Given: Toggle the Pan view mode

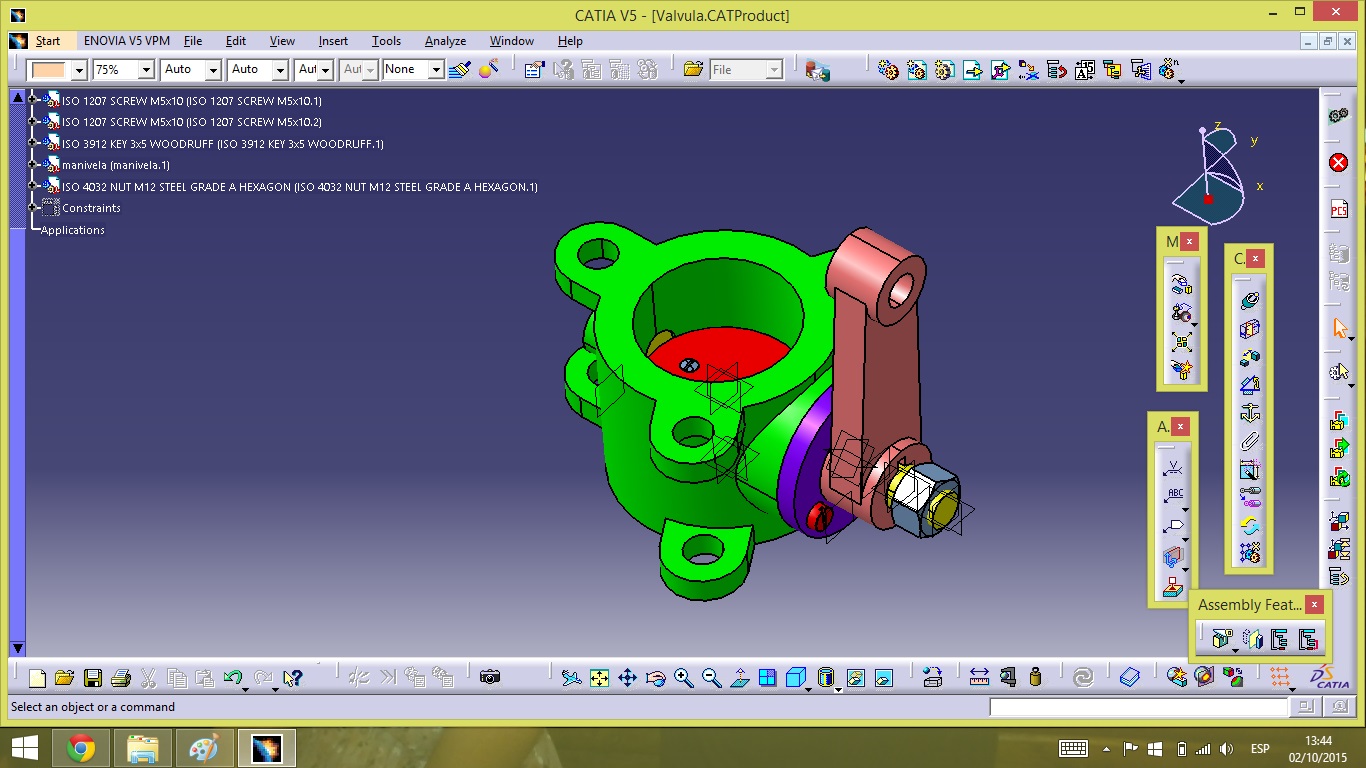Looking at the screenshot, I should (627, 678).
